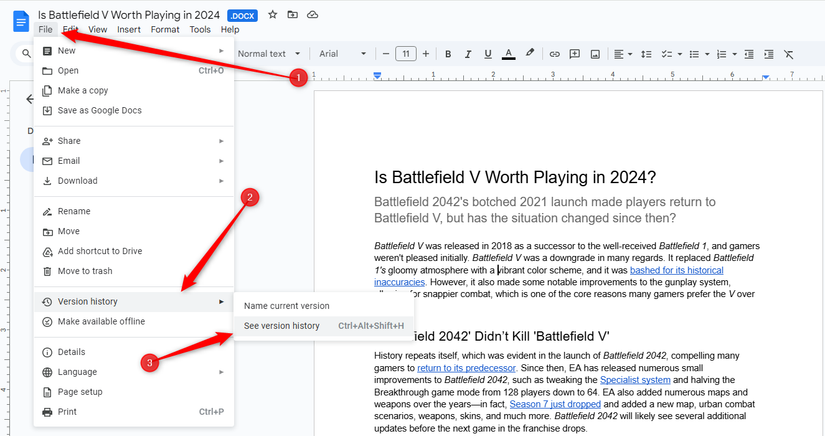
Task: Open Page setup
Action: click(134, 392)
